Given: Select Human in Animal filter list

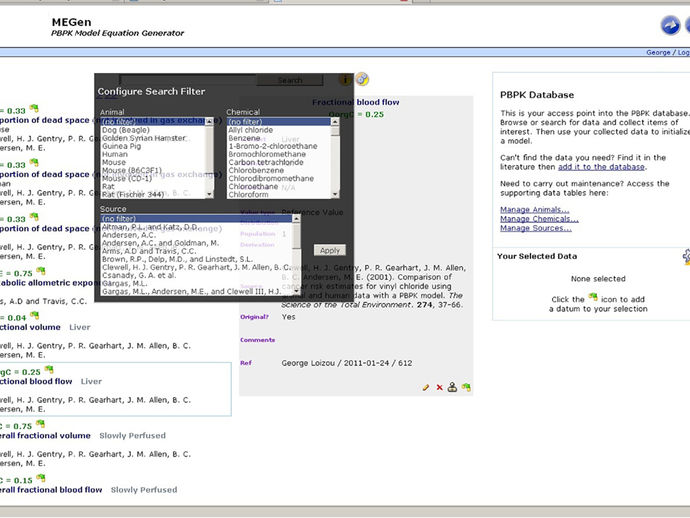Looking at the screenshot, I should click(153, 154).
